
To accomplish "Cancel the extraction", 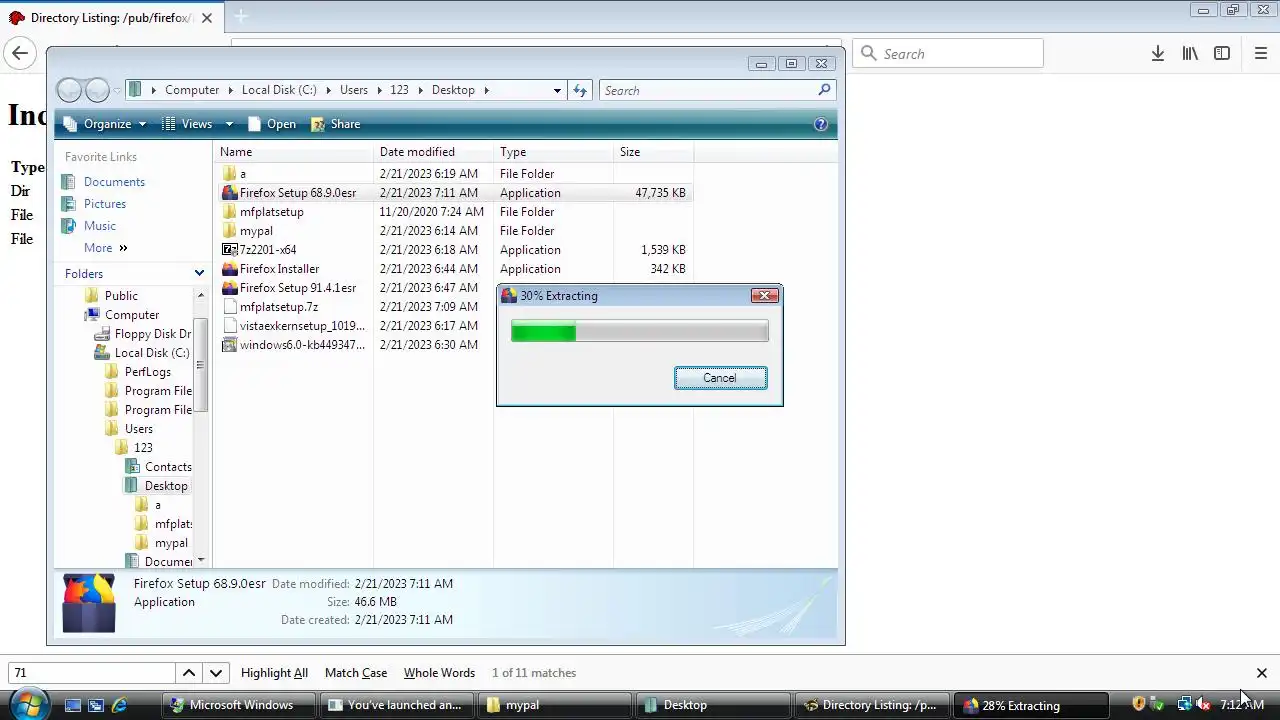I will pyautogui.click(x=720, y=378).
